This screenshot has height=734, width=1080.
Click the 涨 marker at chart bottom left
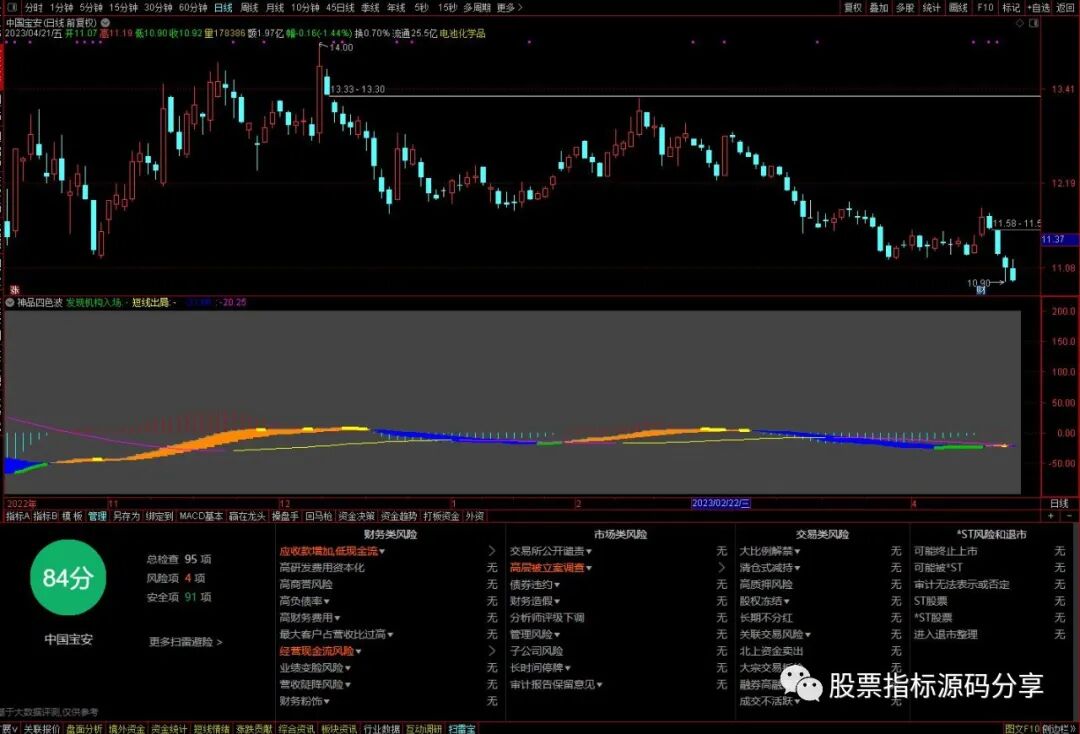tap(14, 290)
